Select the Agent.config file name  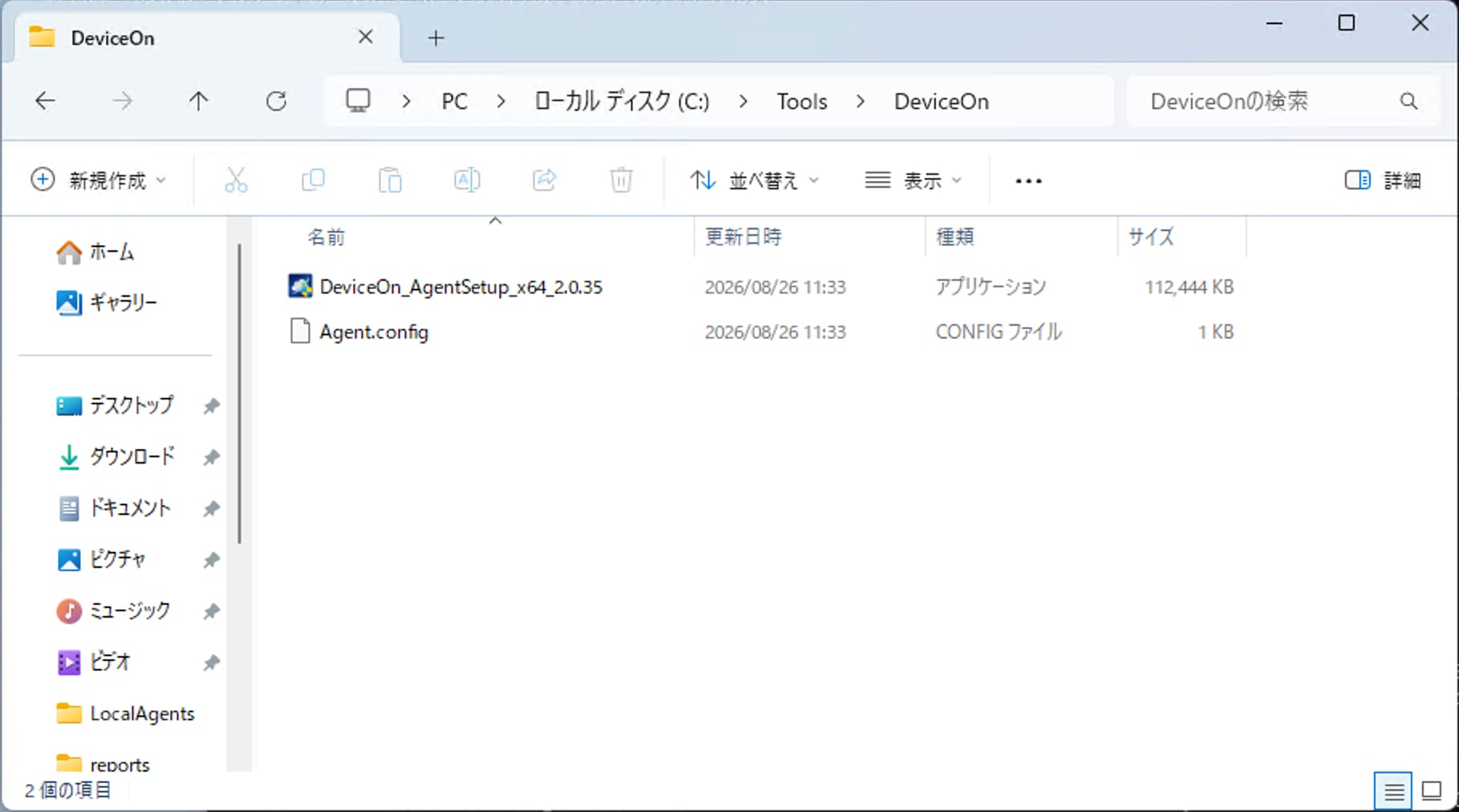coord(374,331)
